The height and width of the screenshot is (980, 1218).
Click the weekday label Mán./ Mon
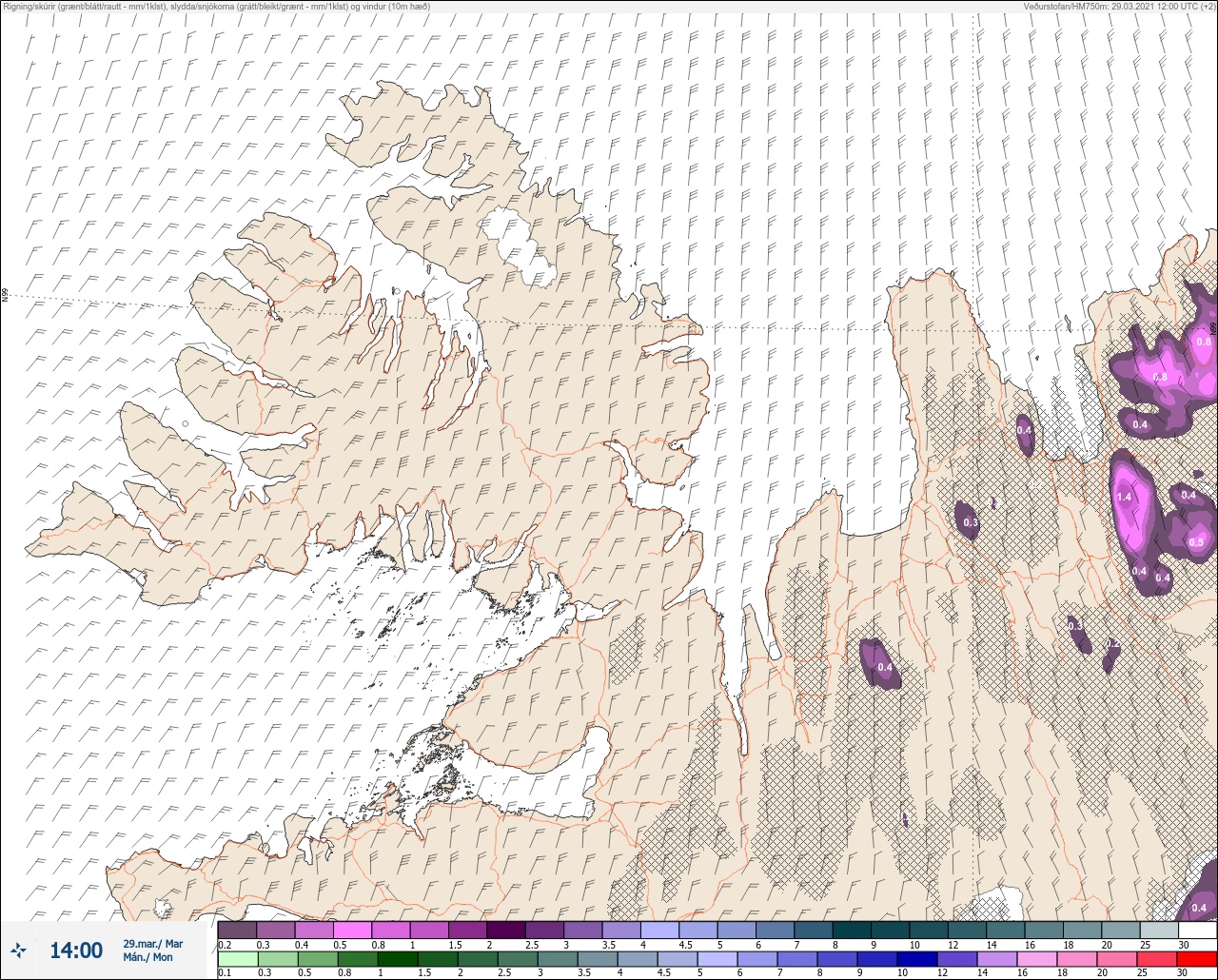point(147,957)
